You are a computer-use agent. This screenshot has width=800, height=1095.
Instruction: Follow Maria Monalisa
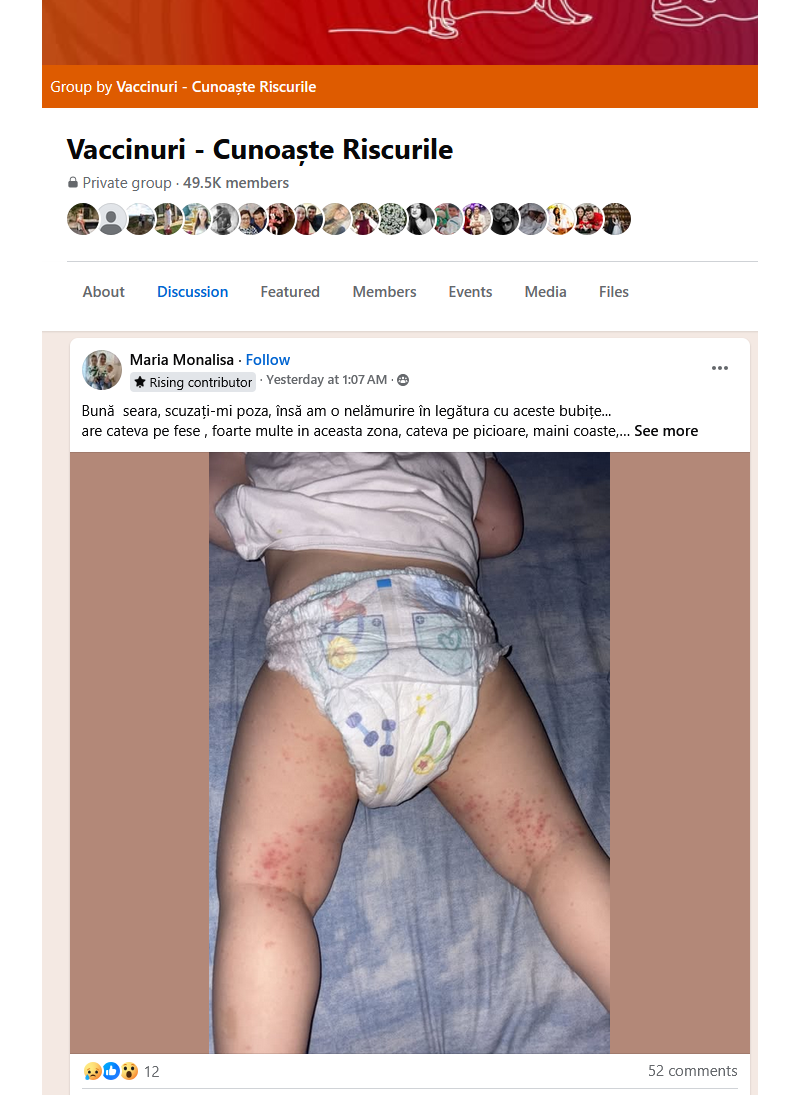pos(268,360)
